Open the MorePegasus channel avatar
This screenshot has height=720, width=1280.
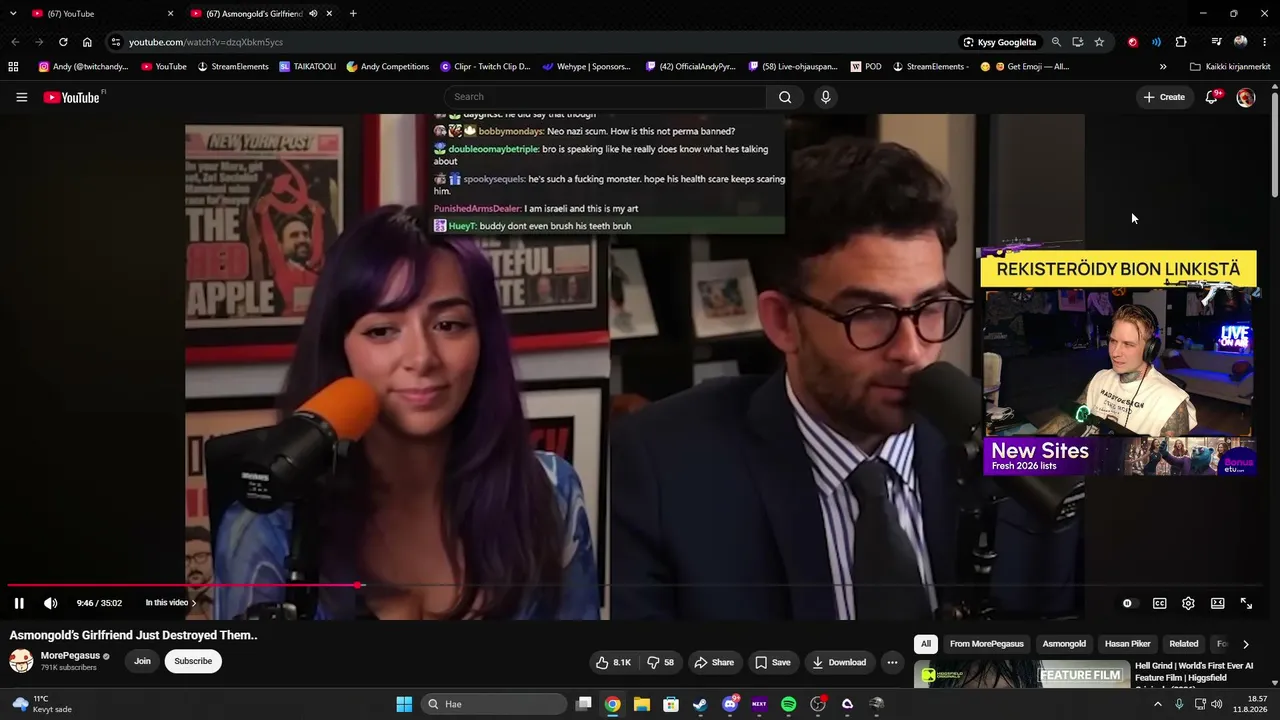tap(21, 660)
